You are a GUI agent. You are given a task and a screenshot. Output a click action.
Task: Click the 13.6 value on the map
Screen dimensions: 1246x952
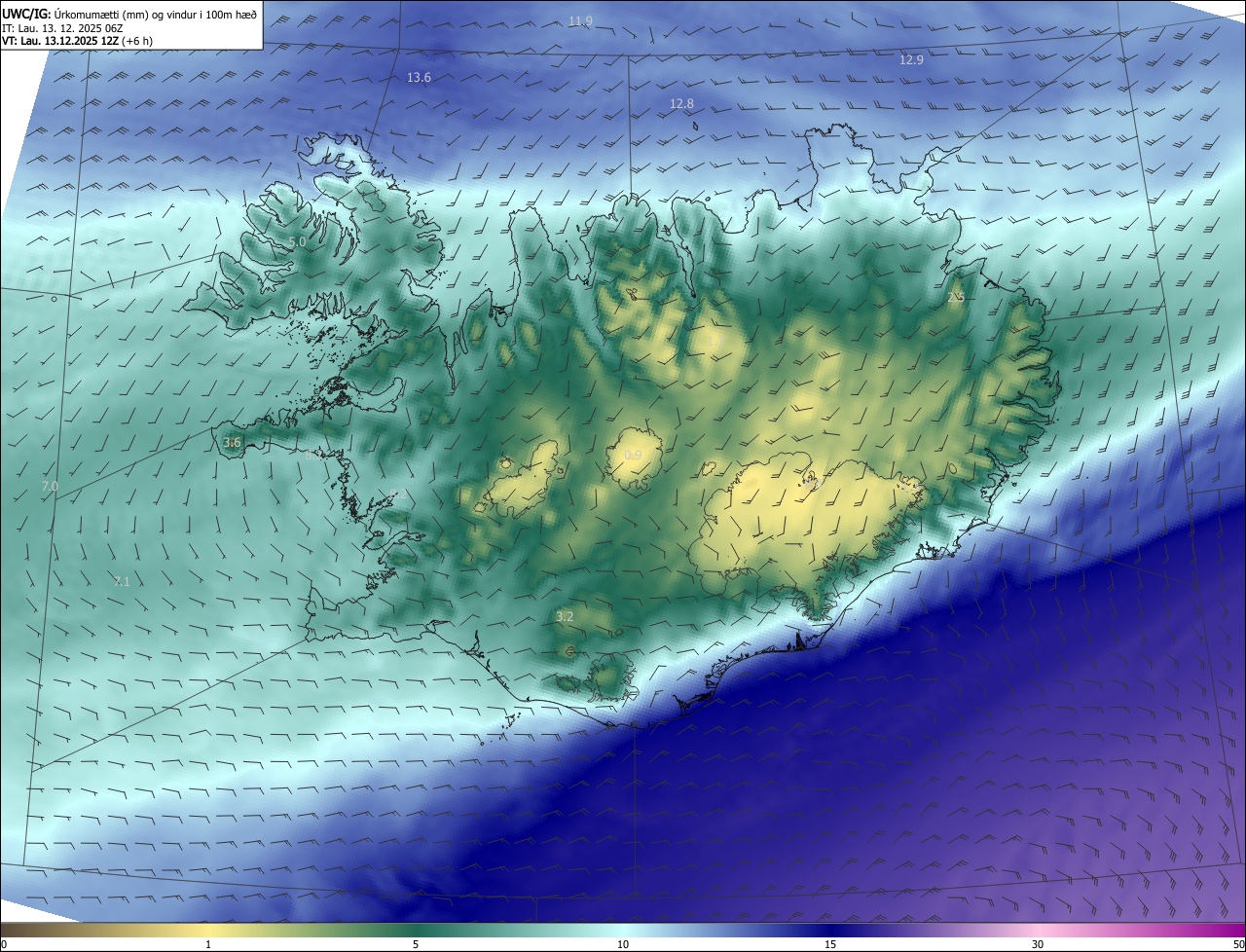(419, 77)
